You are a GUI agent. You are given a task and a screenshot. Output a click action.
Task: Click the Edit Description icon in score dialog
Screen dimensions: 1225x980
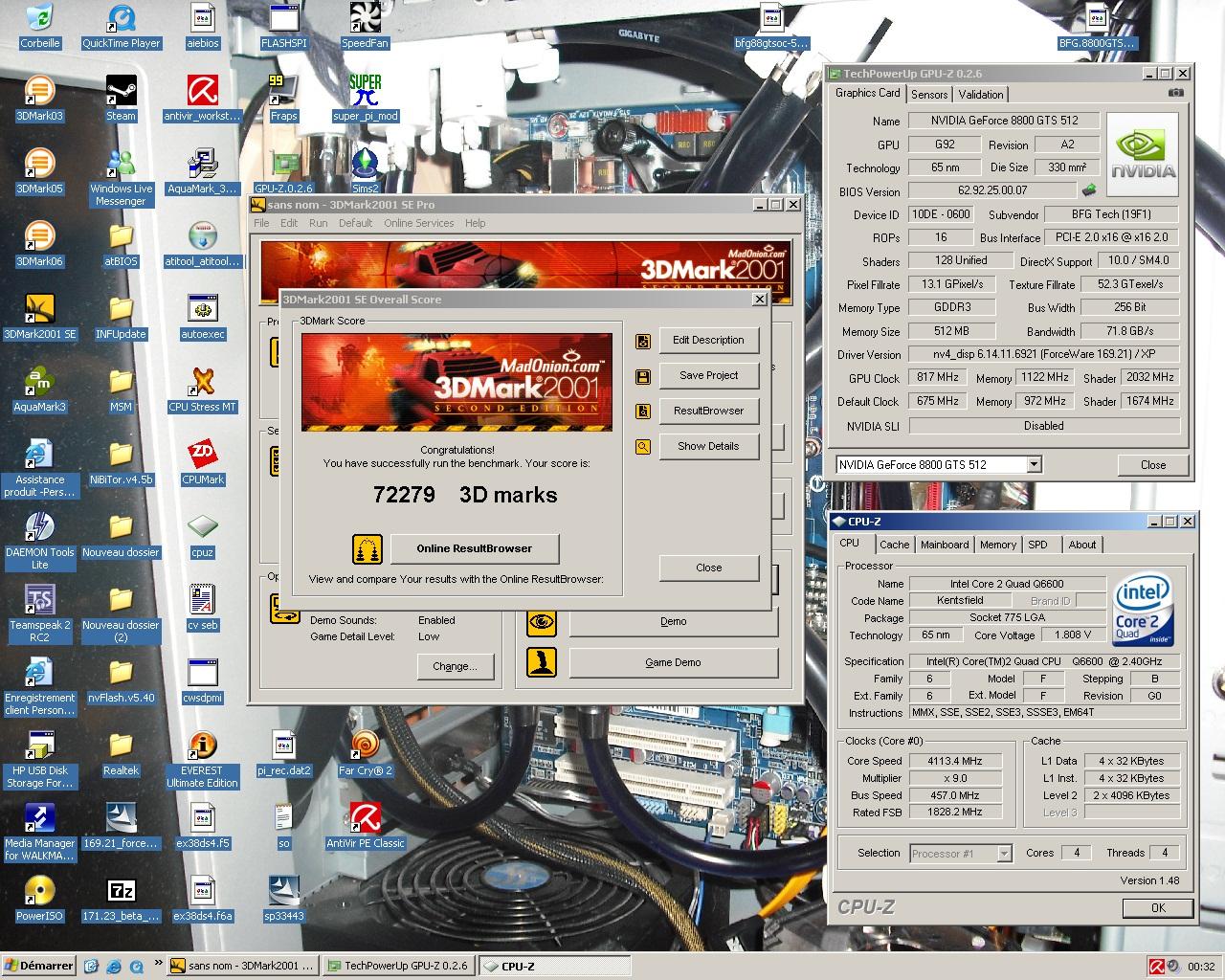[643, 341]
